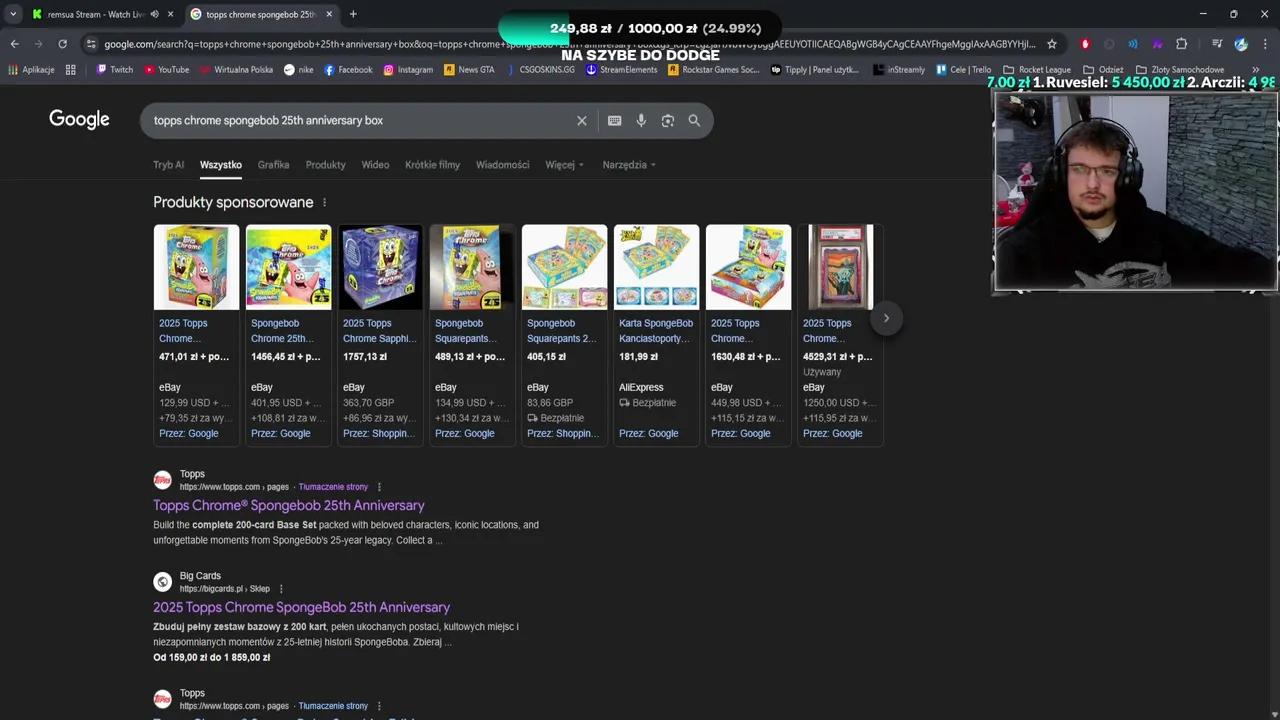
Task: Select the Grafika search tab
Action: coord(273,165)
